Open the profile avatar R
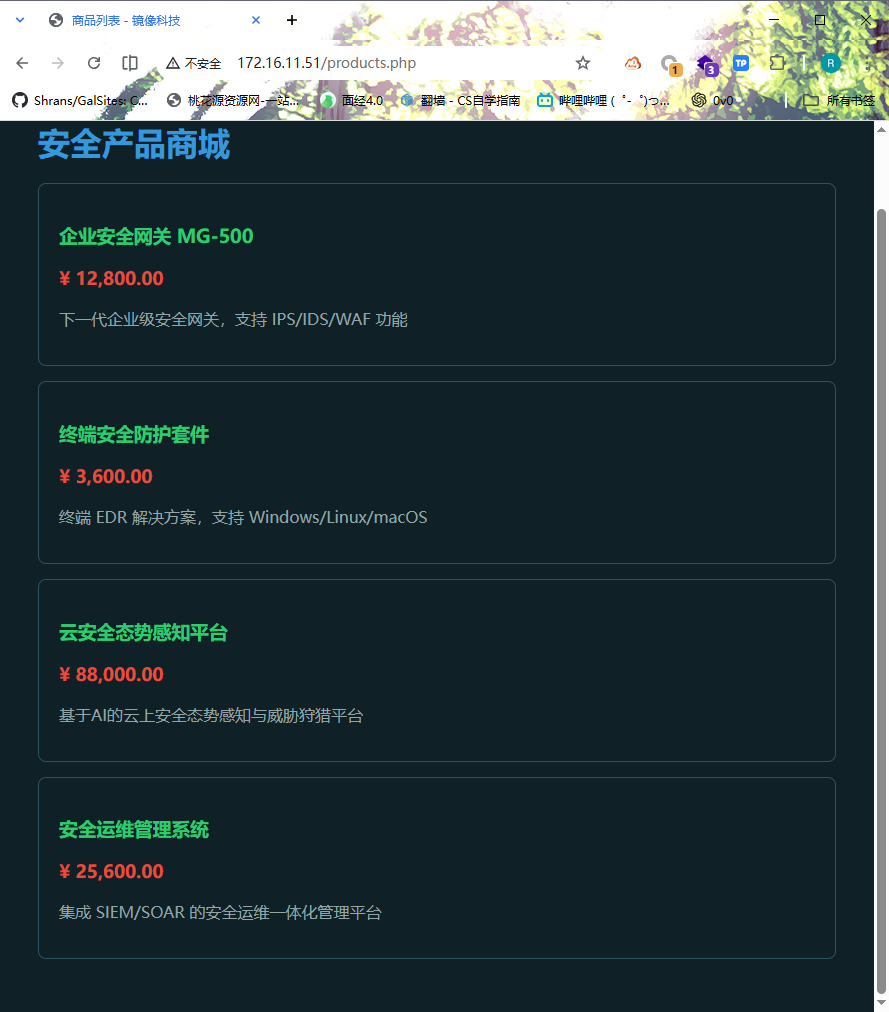 pos(830,63)
